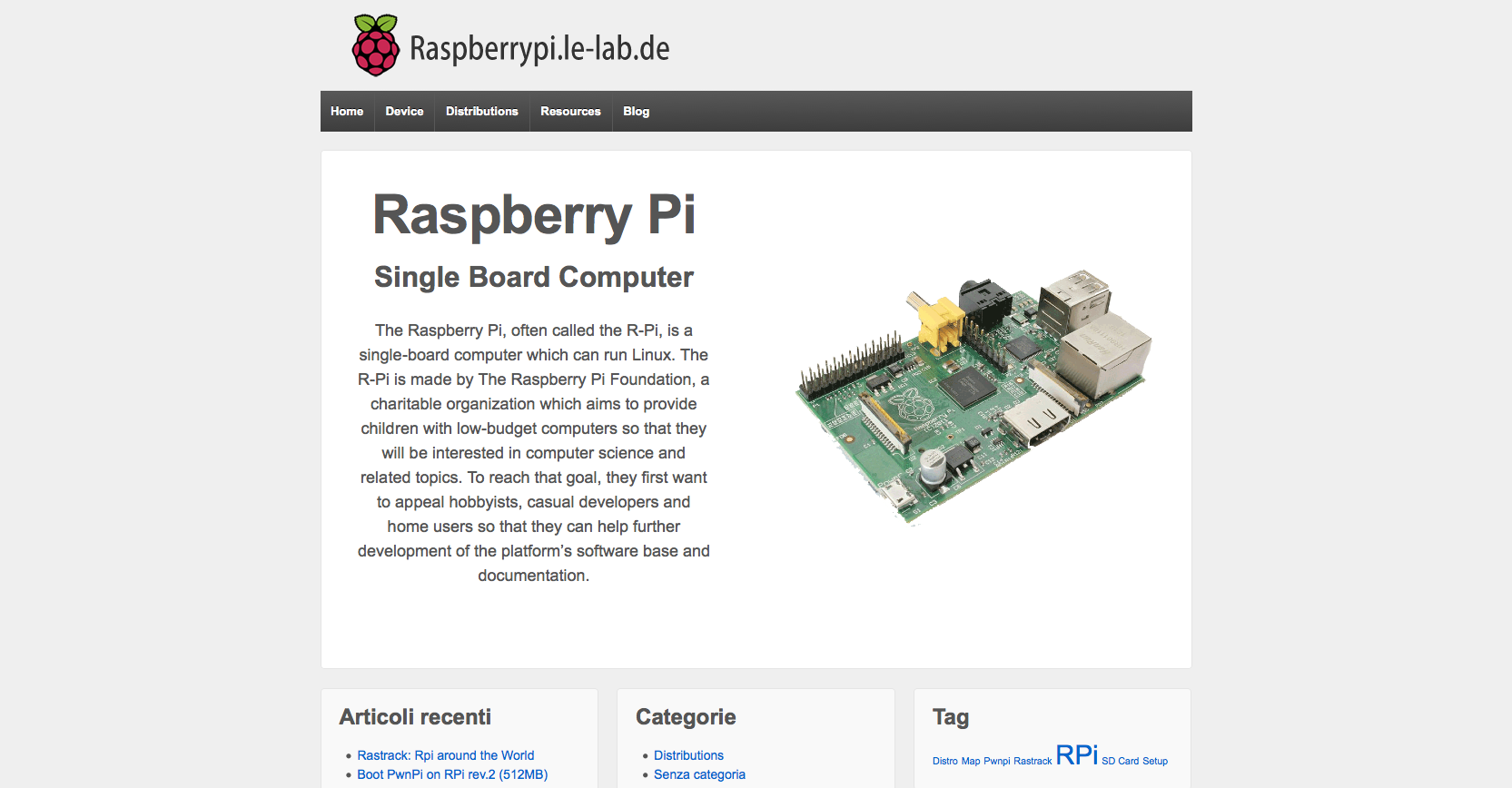The image size is (1512, 788).
Task: Select the Distributions category link
Action: (x=688, y=755)
